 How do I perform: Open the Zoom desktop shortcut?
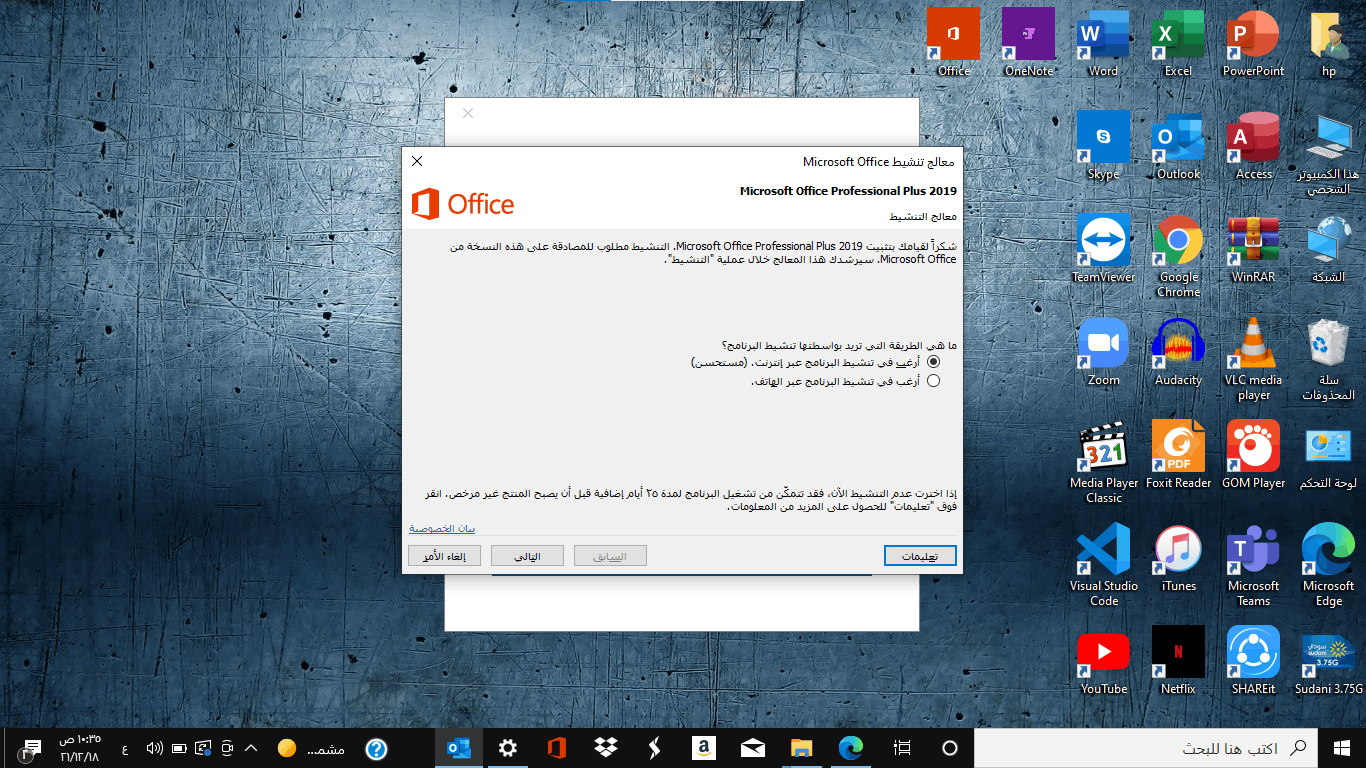[x=1103, y=352]
